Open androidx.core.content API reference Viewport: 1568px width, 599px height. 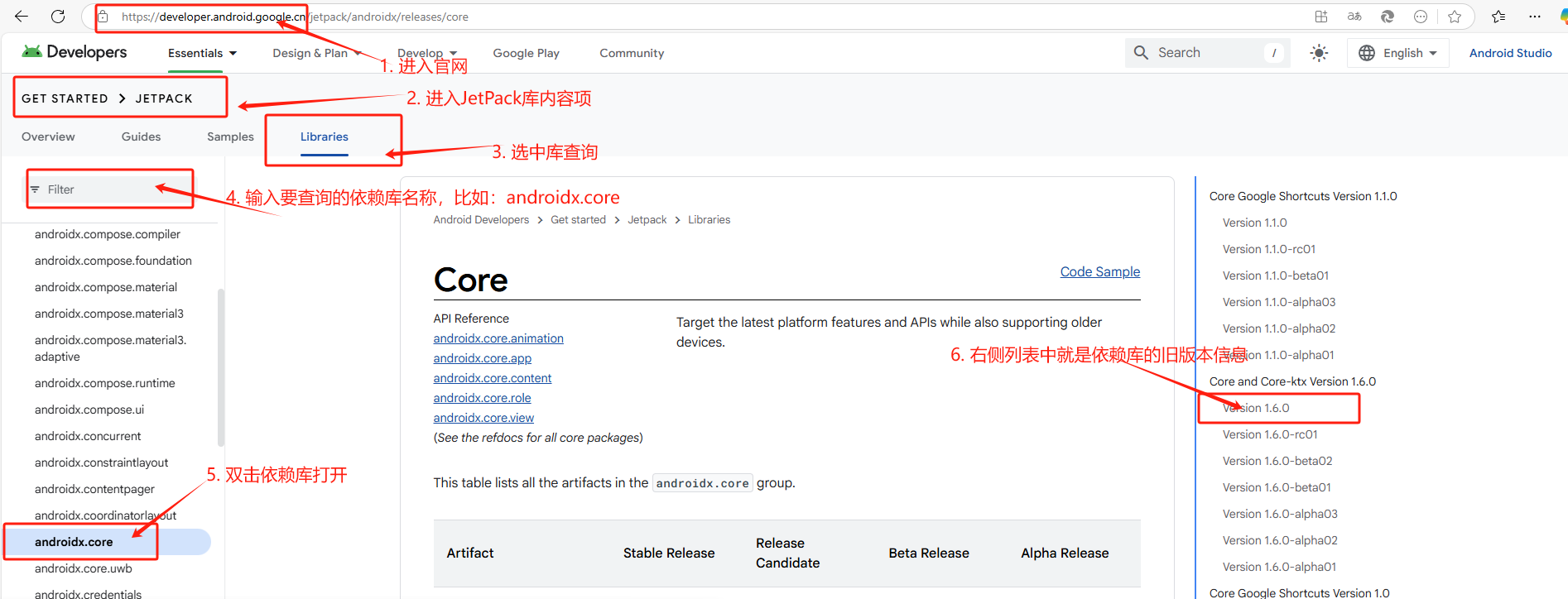tap(493, 378)
